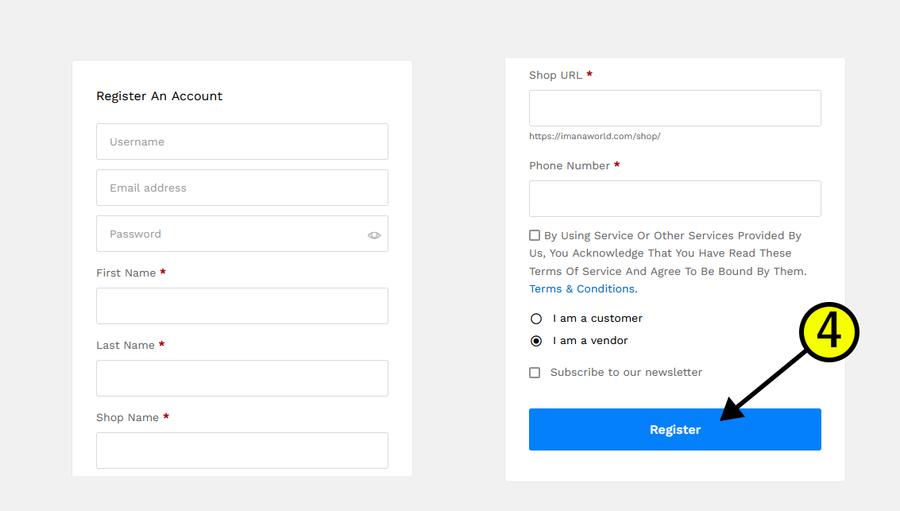Click the Shop URL label text
This screenshot has width=900, height=511.
tap(555, 75)
